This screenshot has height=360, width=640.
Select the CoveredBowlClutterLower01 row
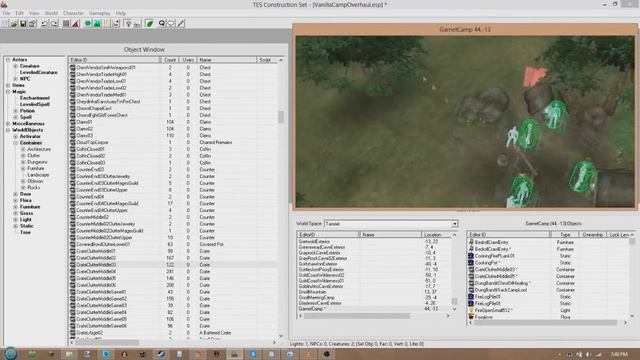[x=173, y=244]
